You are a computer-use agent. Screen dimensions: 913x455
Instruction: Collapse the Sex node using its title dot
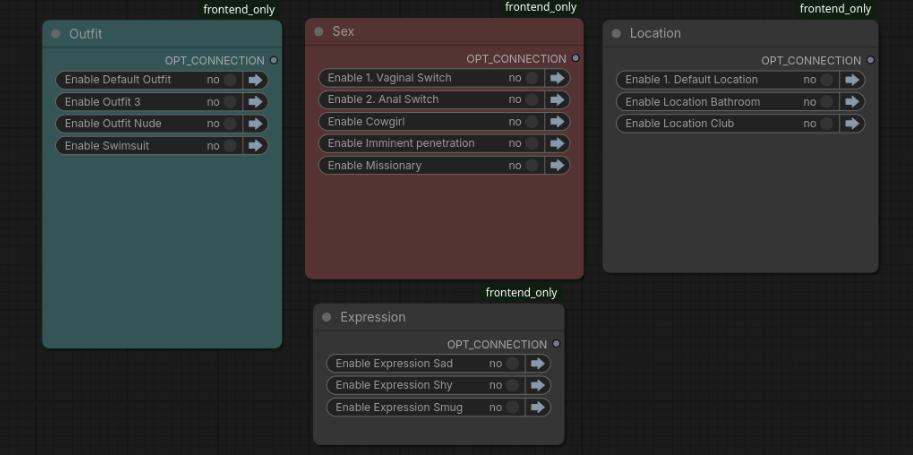click(319, 31)
